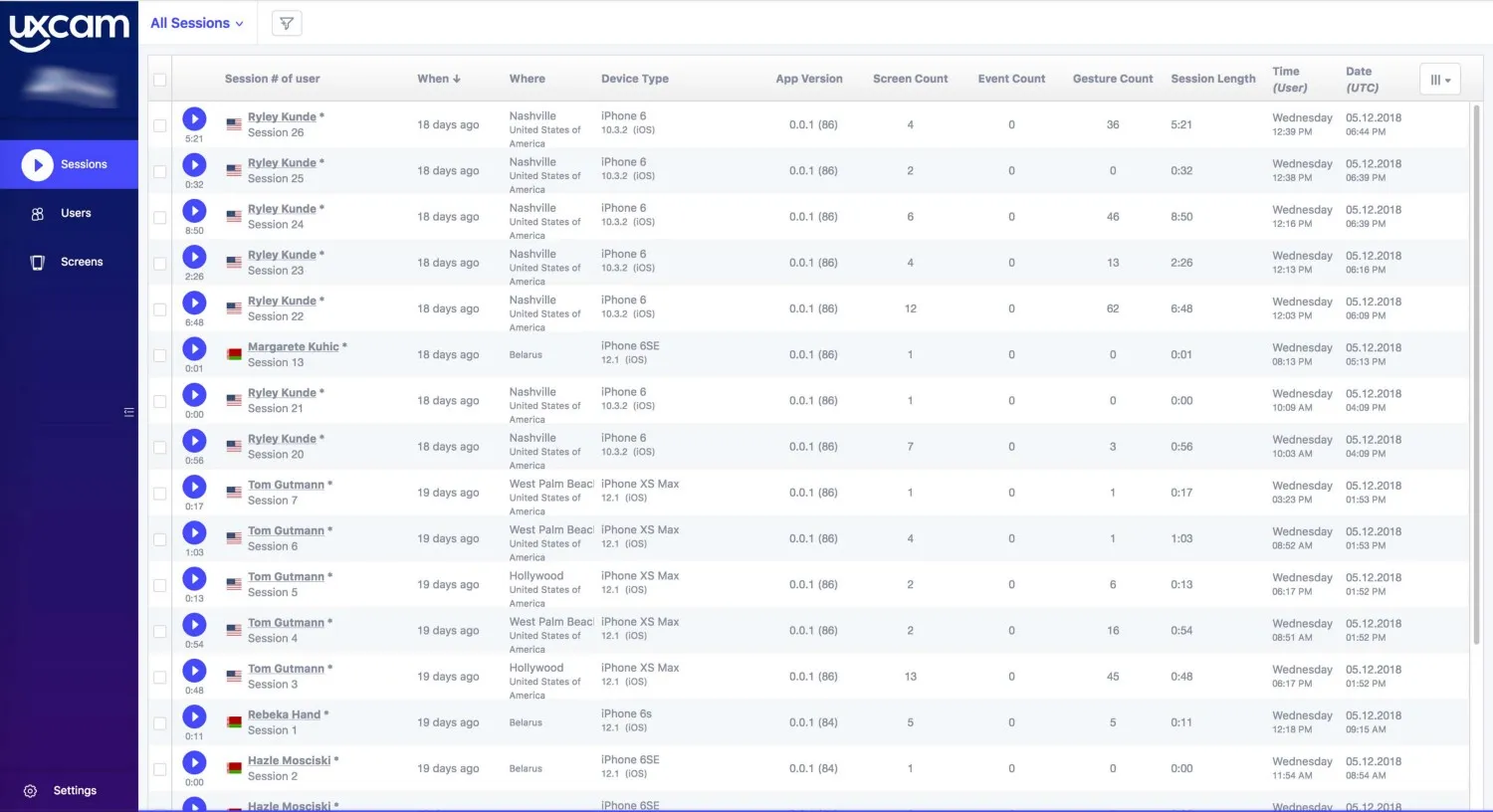This screenshot has width=1493, height=812.
Task: Open the All Sessions dropdown
Action: [196, 22]
